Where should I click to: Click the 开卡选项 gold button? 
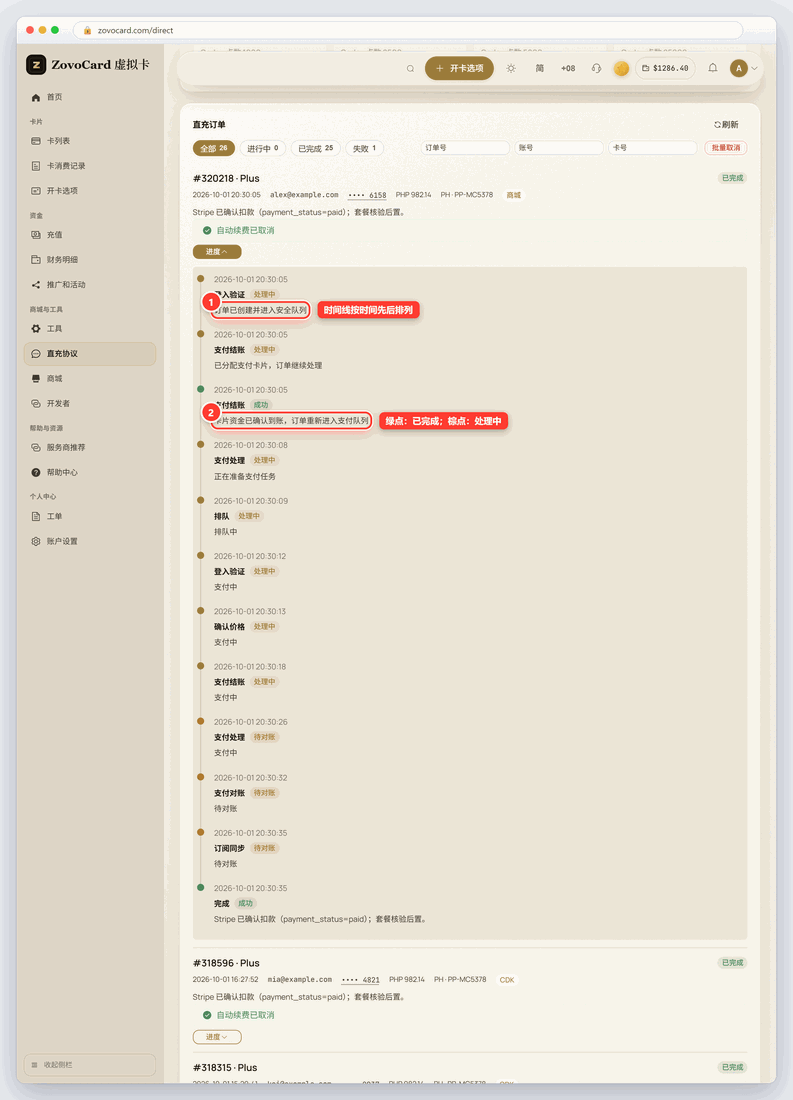[459, 68]
